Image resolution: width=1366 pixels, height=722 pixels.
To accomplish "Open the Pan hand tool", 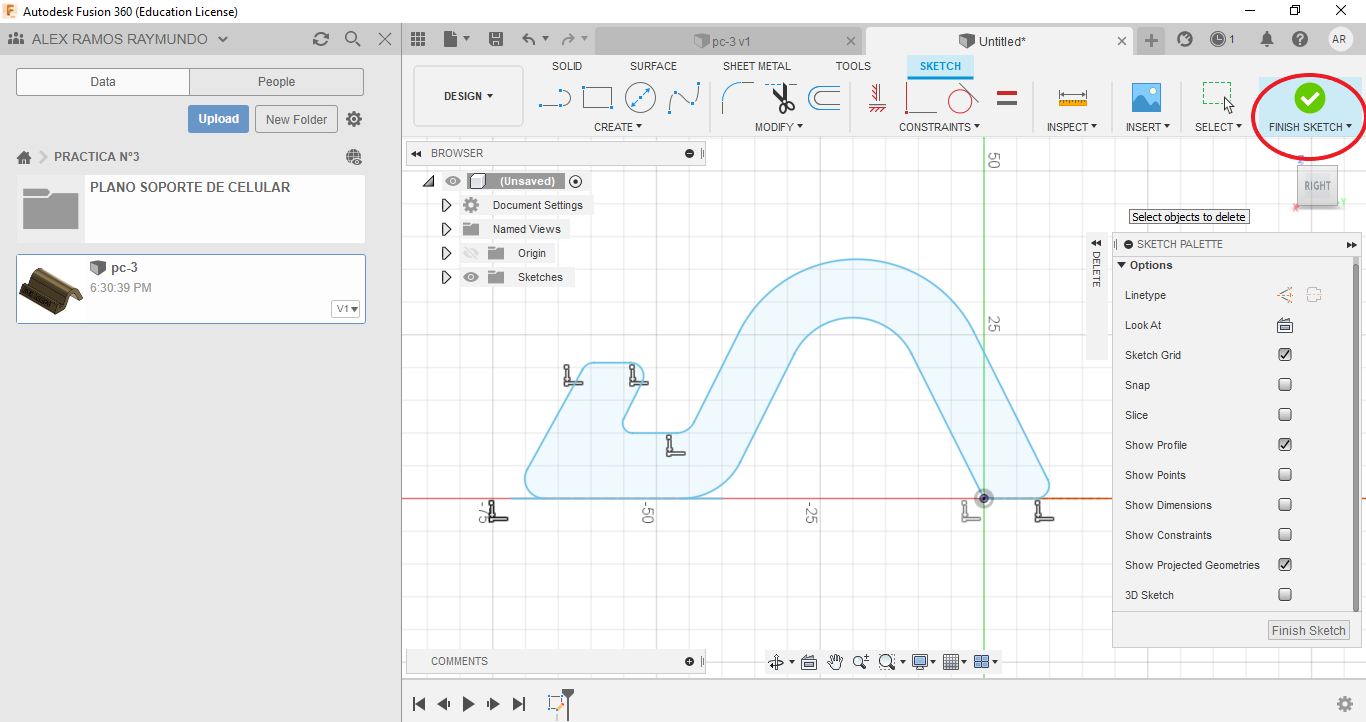I will coord(835,662).
